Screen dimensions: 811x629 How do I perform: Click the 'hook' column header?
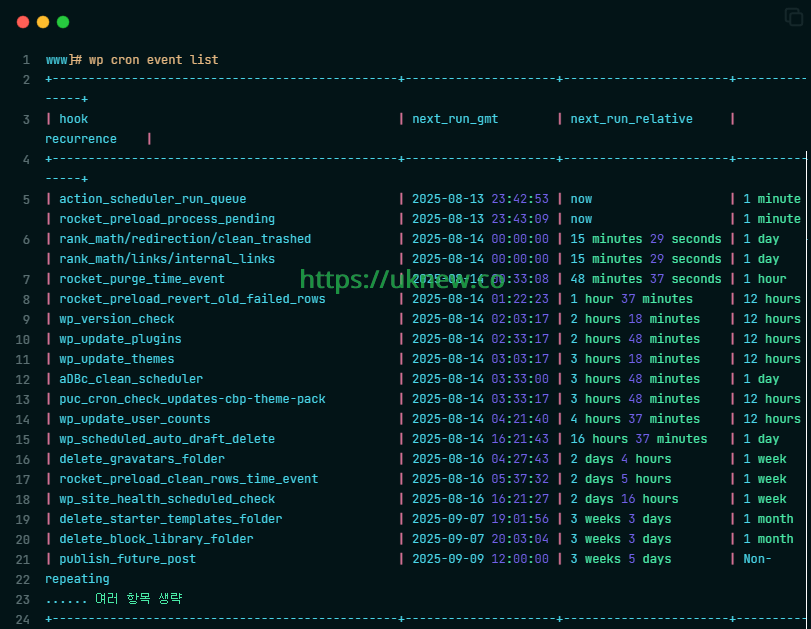click(x=73, y=118)
